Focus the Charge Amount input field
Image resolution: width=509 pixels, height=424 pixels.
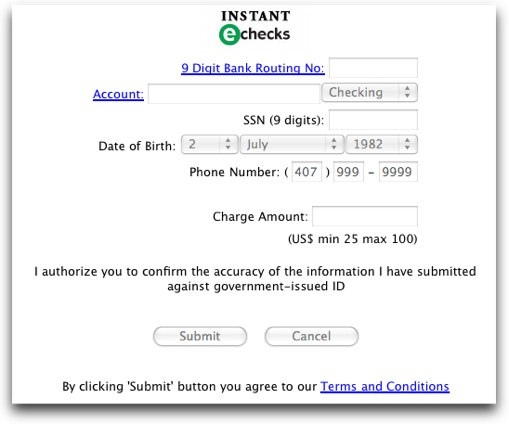365,216
